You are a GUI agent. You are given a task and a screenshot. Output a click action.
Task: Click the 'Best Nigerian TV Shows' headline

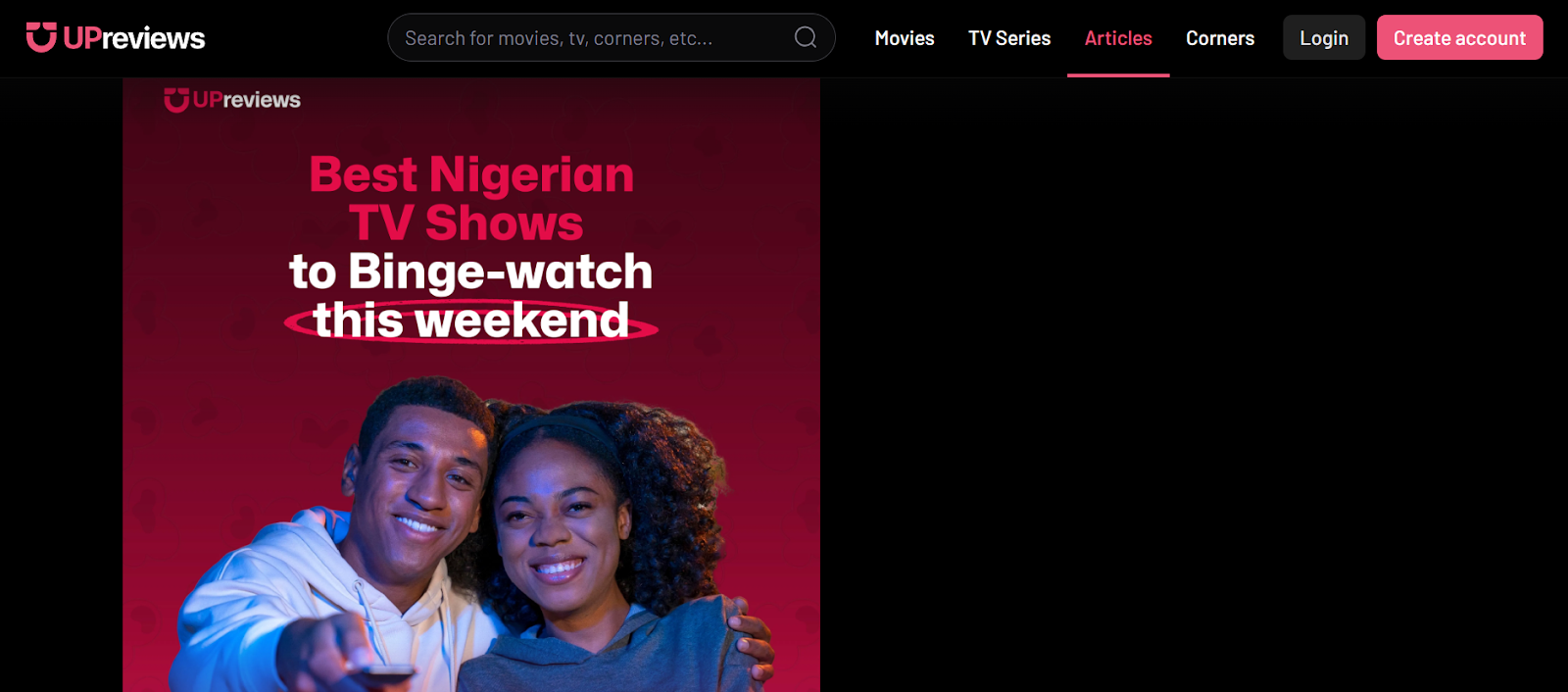click(470, 199)
